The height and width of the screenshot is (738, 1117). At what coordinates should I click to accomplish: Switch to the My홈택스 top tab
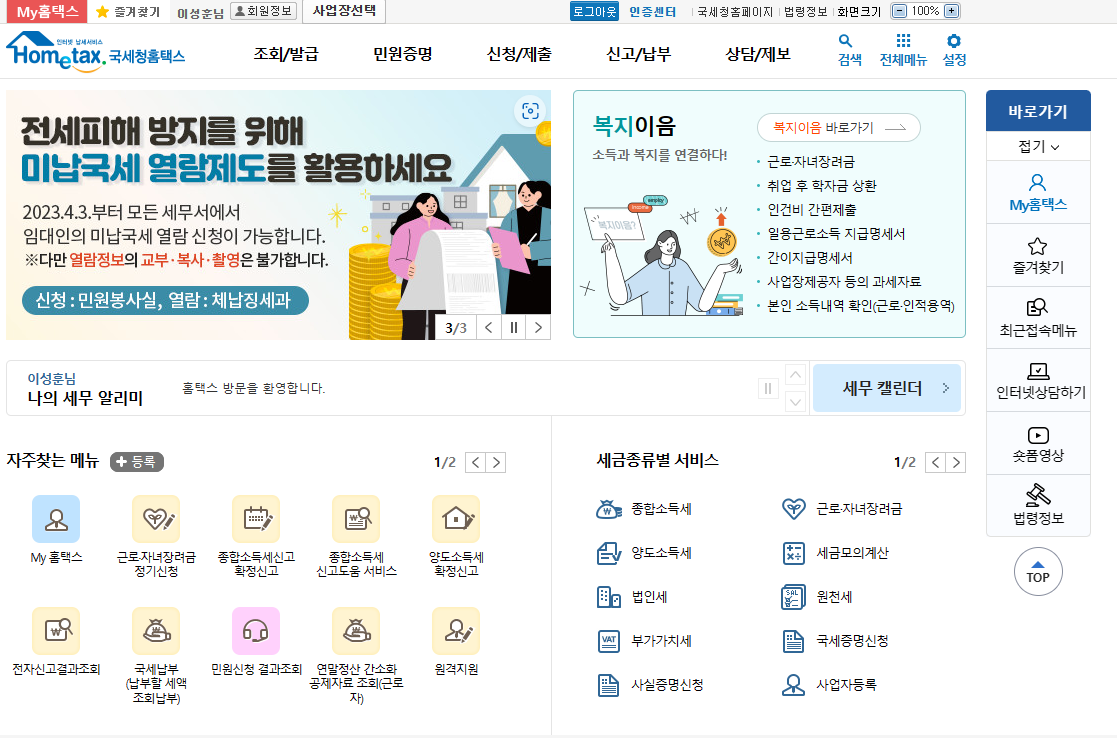pyautogui.click(x=46, y=11)
